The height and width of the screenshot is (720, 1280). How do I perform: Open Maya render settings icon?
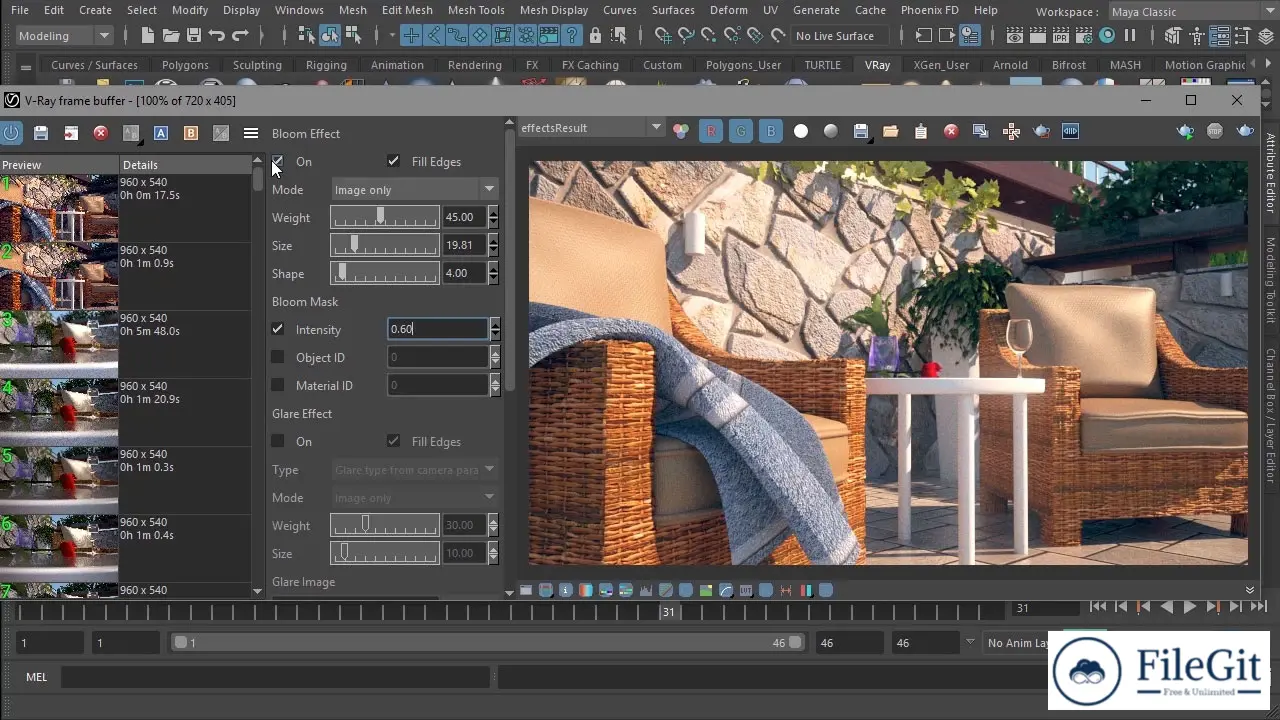1083,36
